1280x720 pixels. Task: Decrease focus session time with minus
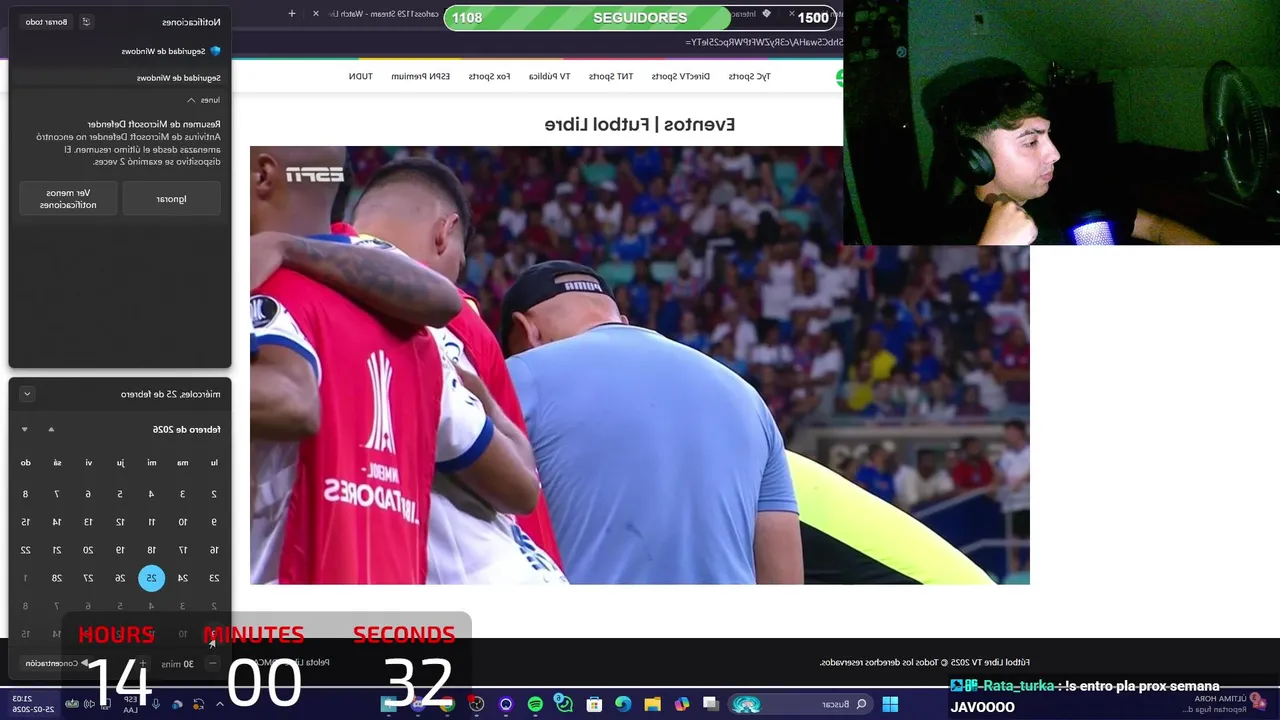click(212, 663)
